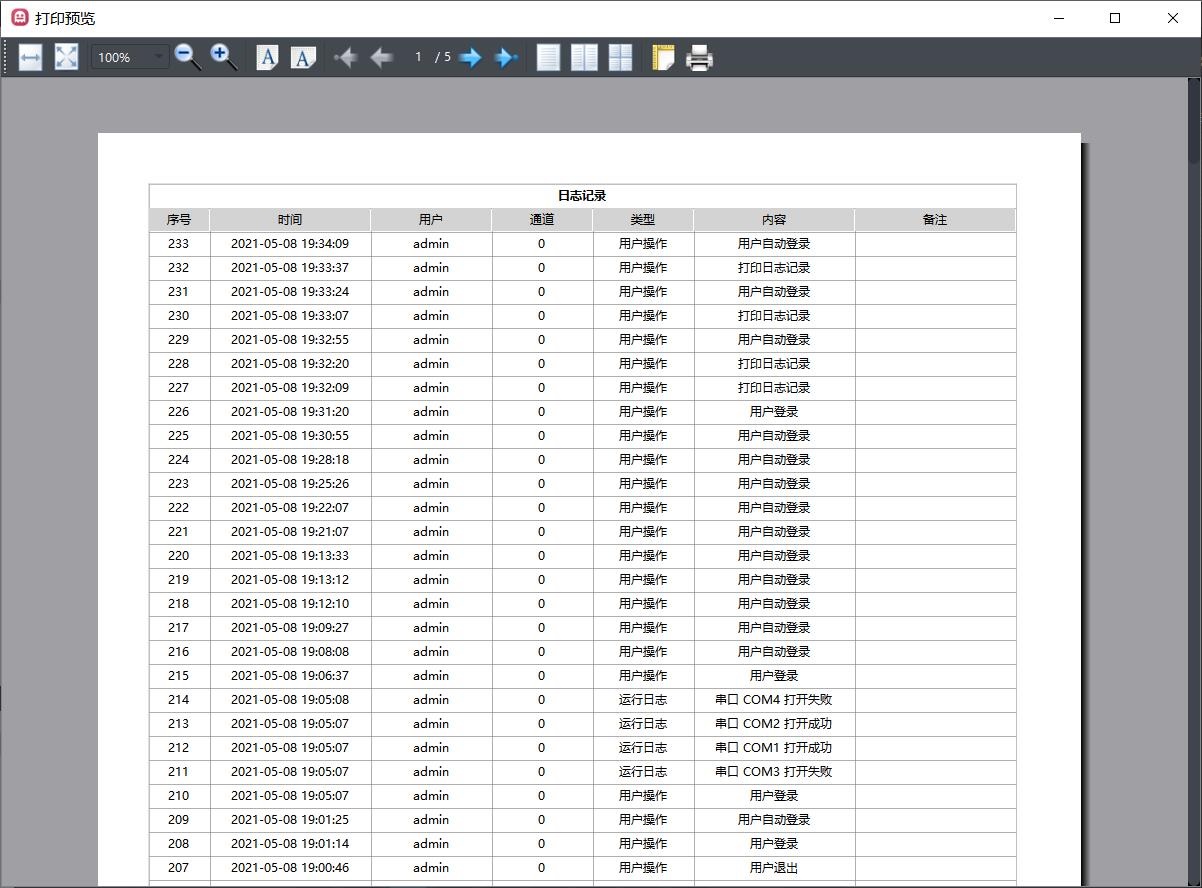The height and width of the screenshot is (888, 1202).
Task: Switch to portrait page orientation
Action: [267, 58]
